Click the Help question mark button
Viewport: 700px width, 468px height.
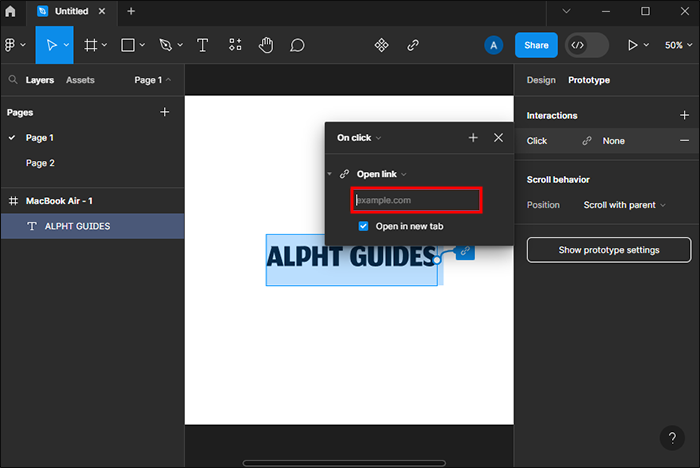click(x=672, y=438)
